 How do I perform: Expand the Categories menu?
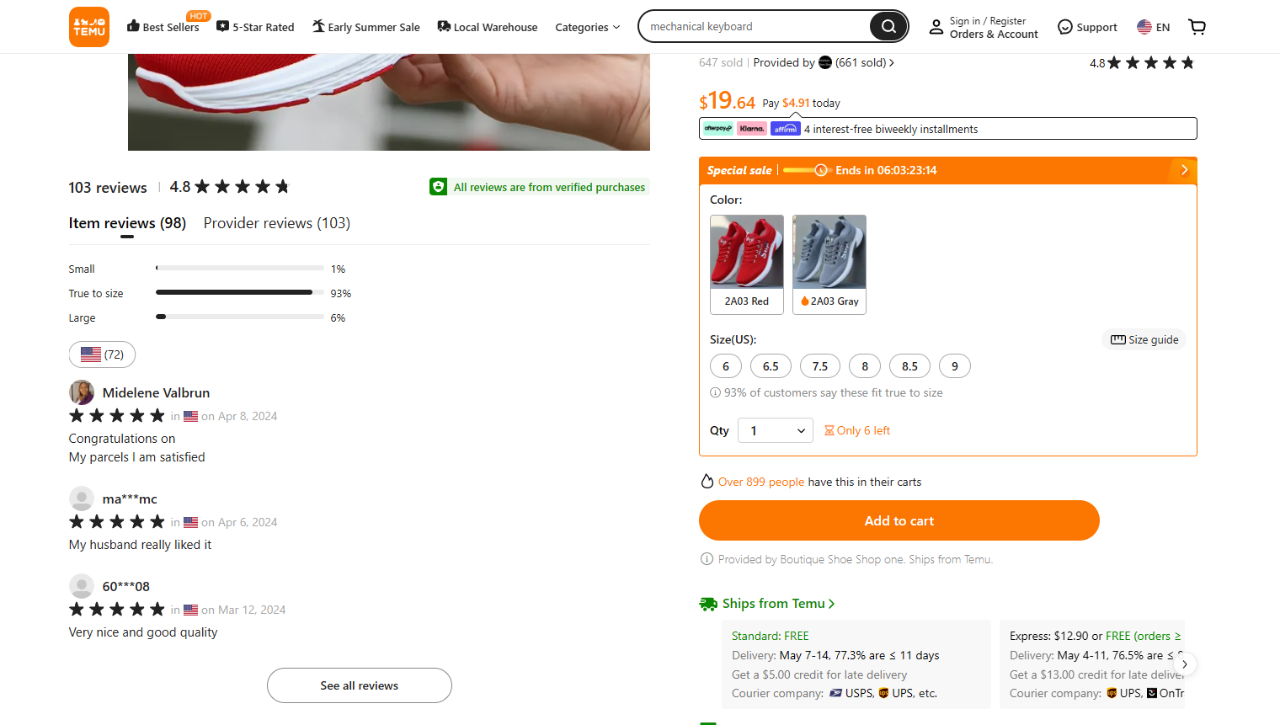587,27
